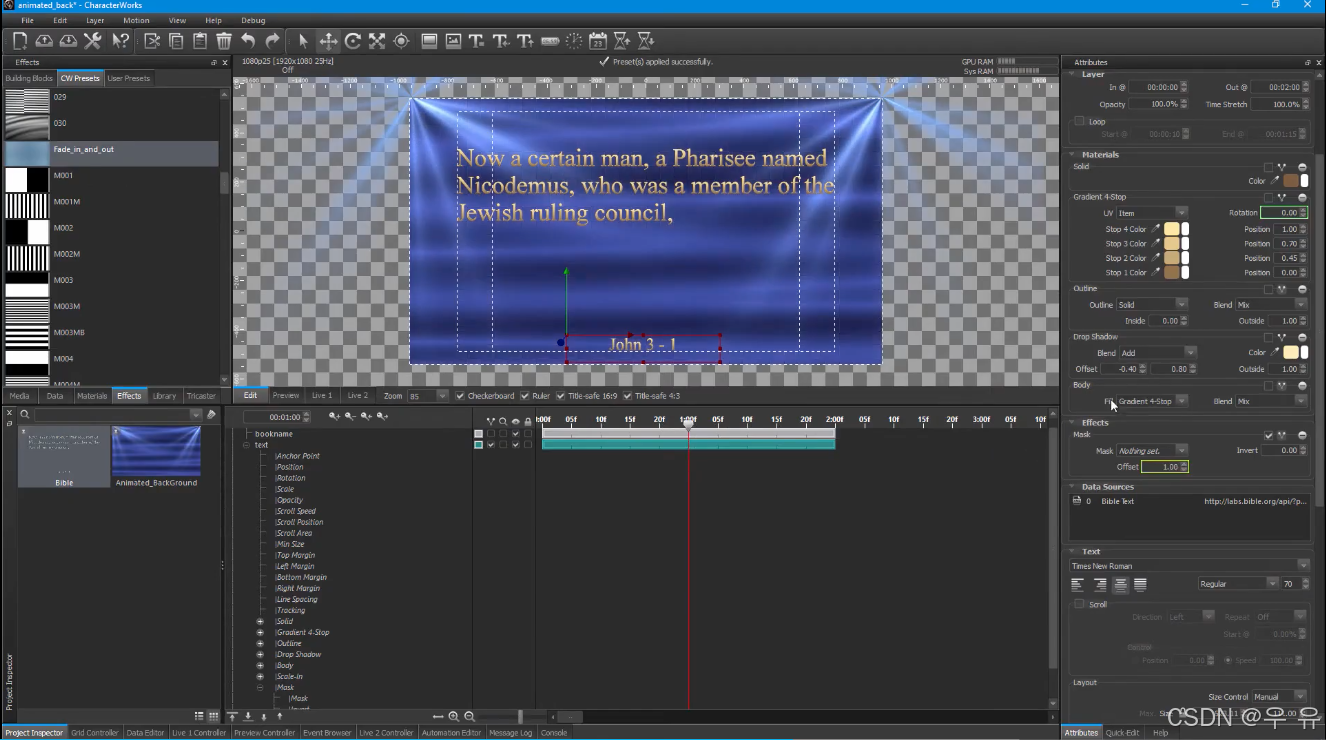This screenshot has height=740, width=1326.
Task: Open the Times New Roman font dropdown
Action: [1189, 566]
